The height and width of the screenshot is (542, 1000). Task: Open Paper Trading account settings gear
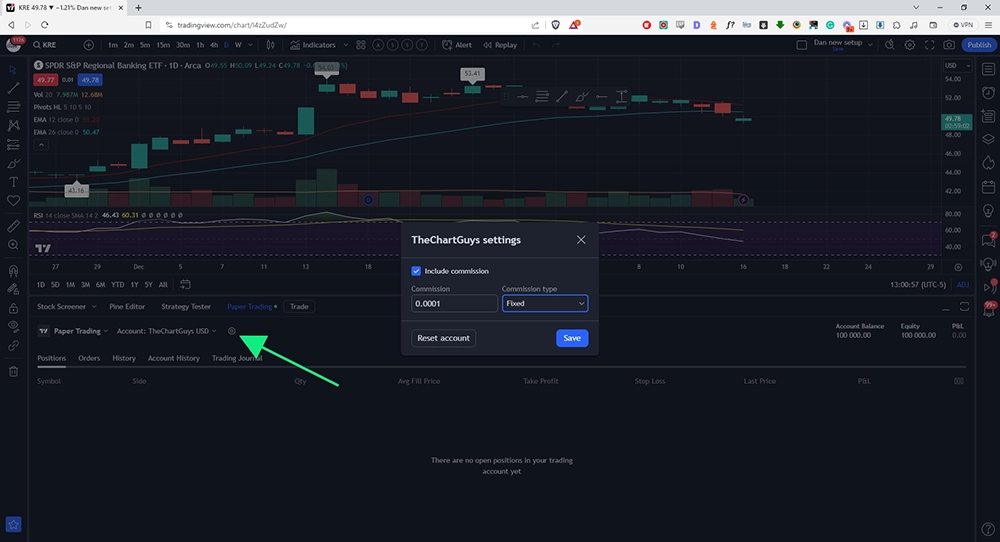point(232,331)
